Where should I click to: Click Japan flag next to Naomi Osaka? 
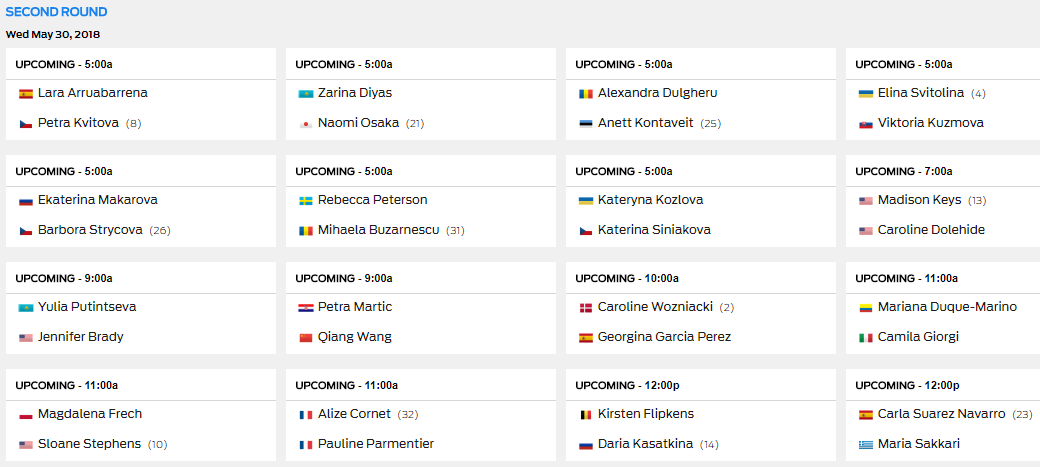306,124
